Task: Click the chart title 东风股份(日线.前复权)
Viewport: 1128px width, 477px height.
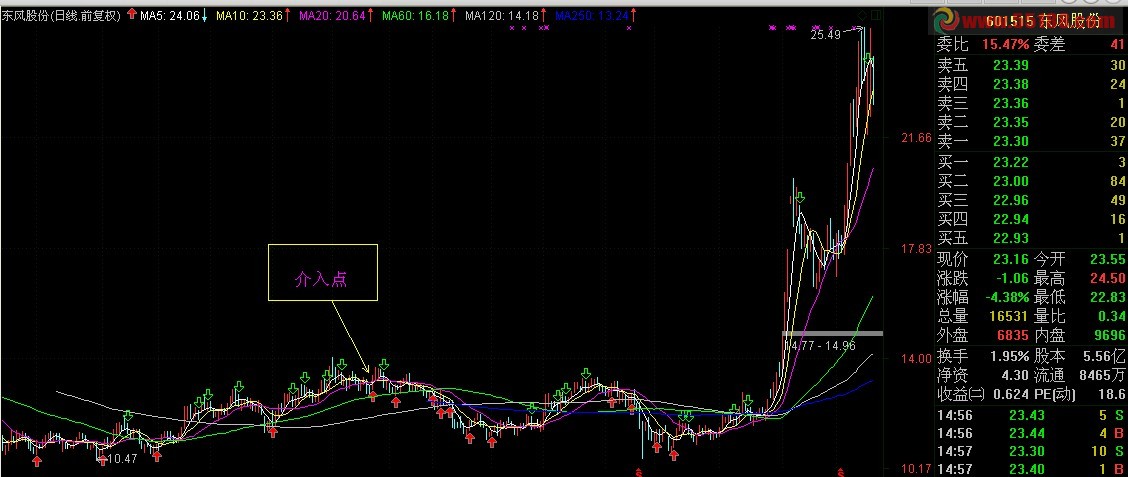Action: (x=60, y=14)
